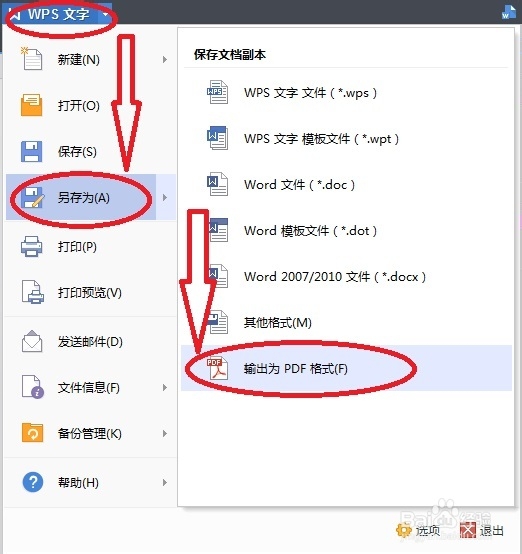
Task: Click the WPS template (*.wpt) icon
Action: [x=217, y=138]
